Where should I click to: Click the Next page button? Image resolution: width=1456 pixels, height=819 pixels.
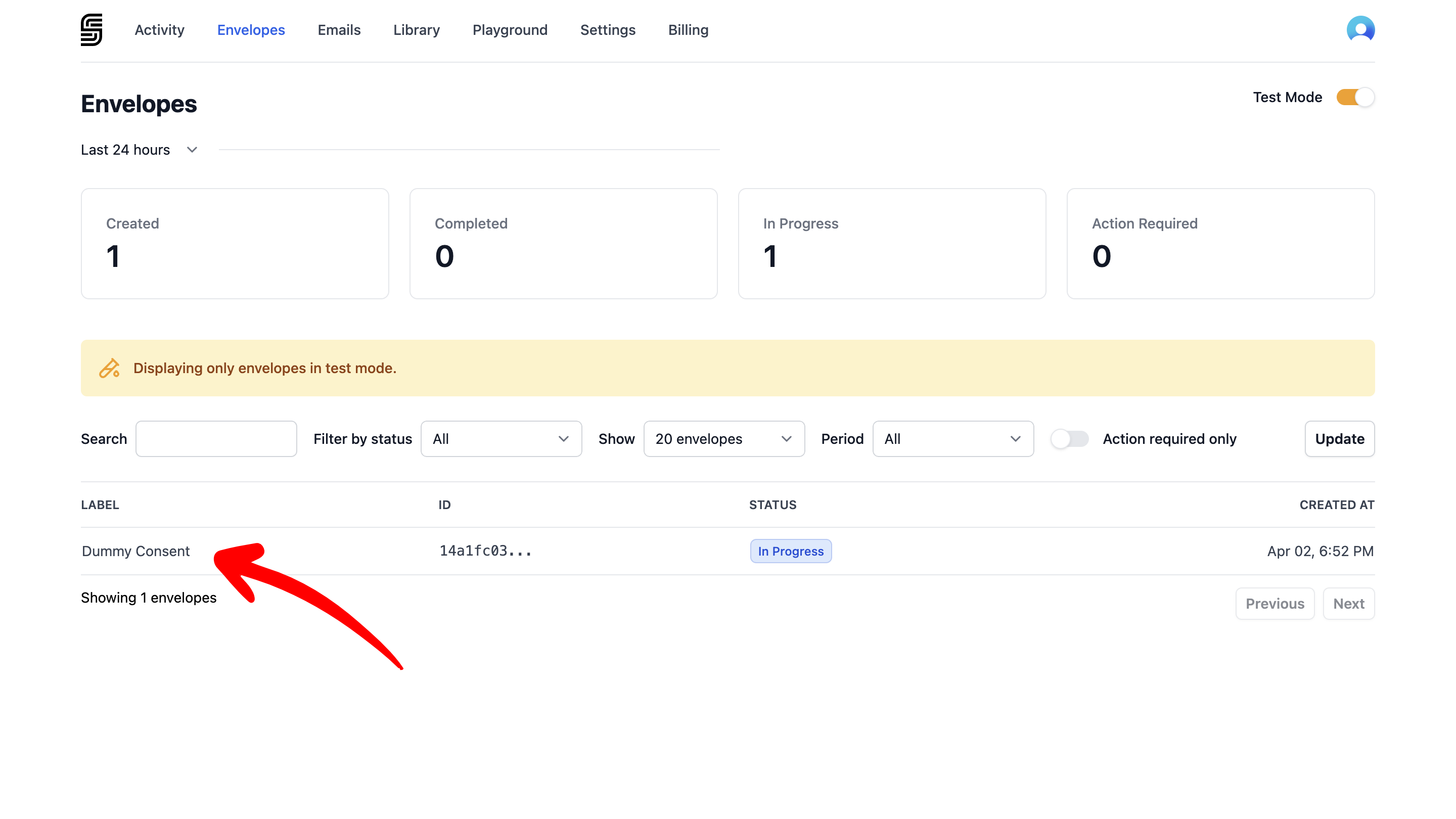click(x=1348, y=604)
